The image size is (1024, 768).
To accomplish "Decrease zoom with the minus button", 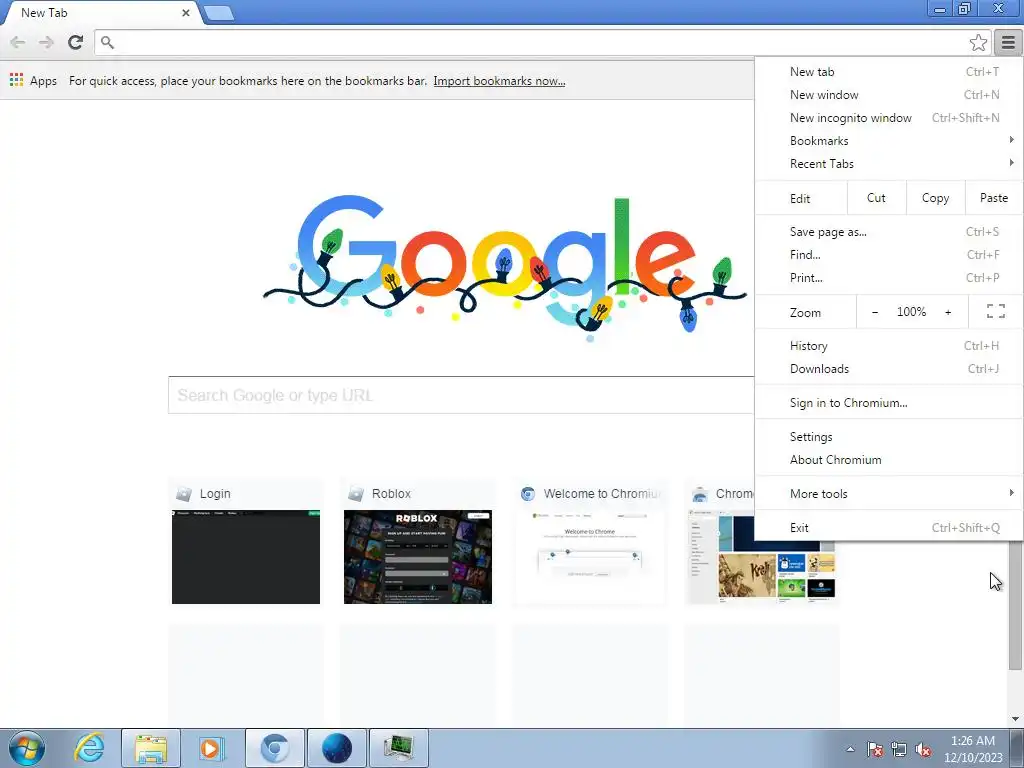I will (x=875, y=312).
